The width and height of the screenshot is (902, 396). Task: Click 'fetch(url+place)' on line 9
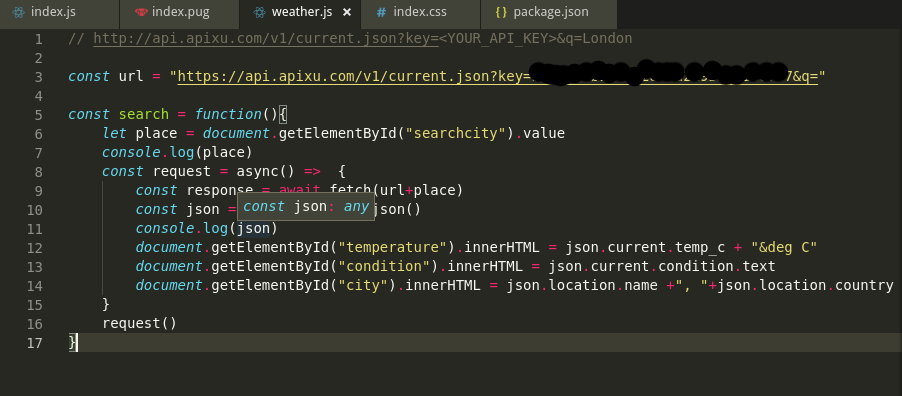pos(396,190)
